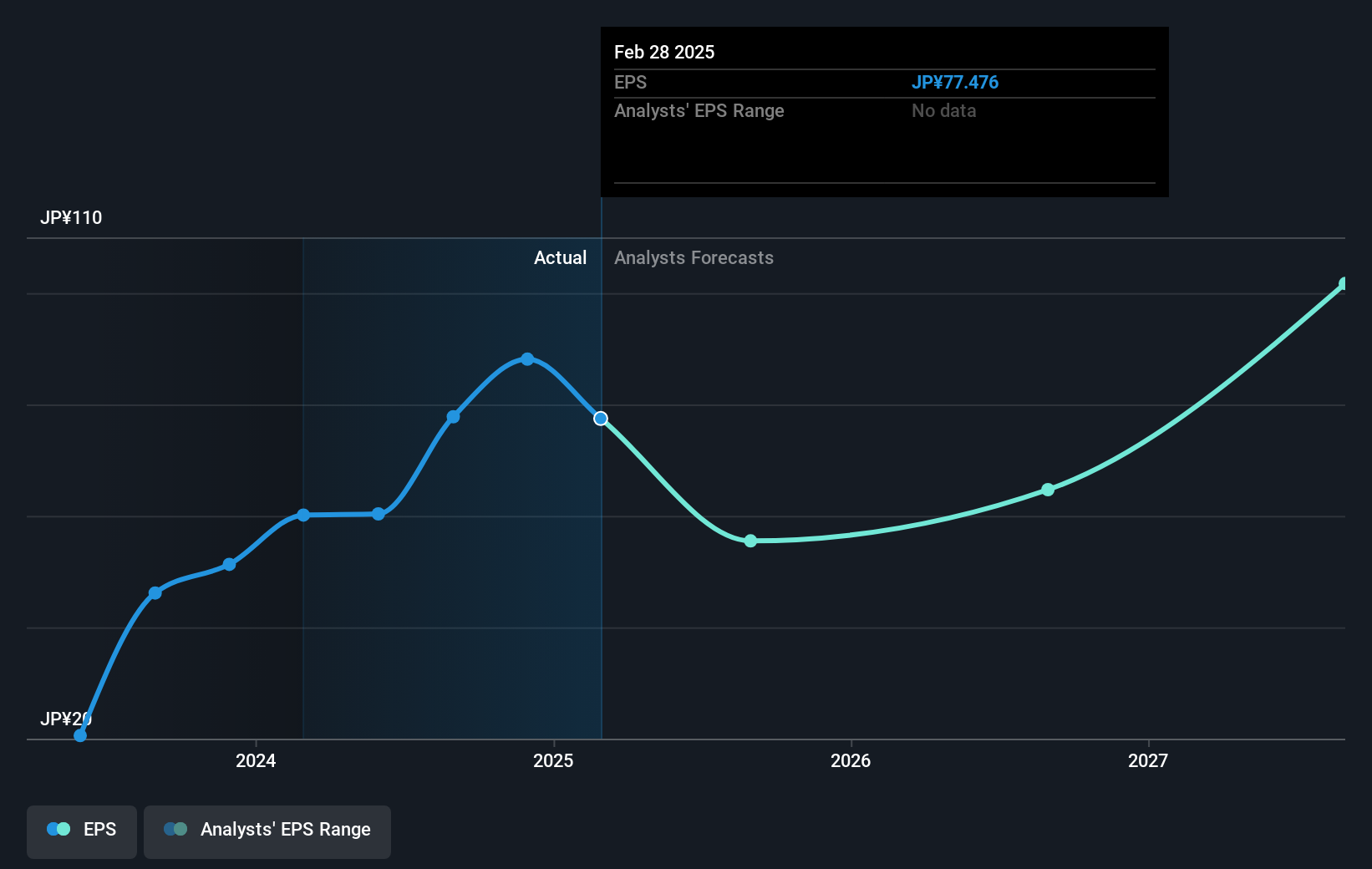Screen dimensions: 1372x869
Task: Click the EPS point just before 2024
Action: tap(230, 565)
